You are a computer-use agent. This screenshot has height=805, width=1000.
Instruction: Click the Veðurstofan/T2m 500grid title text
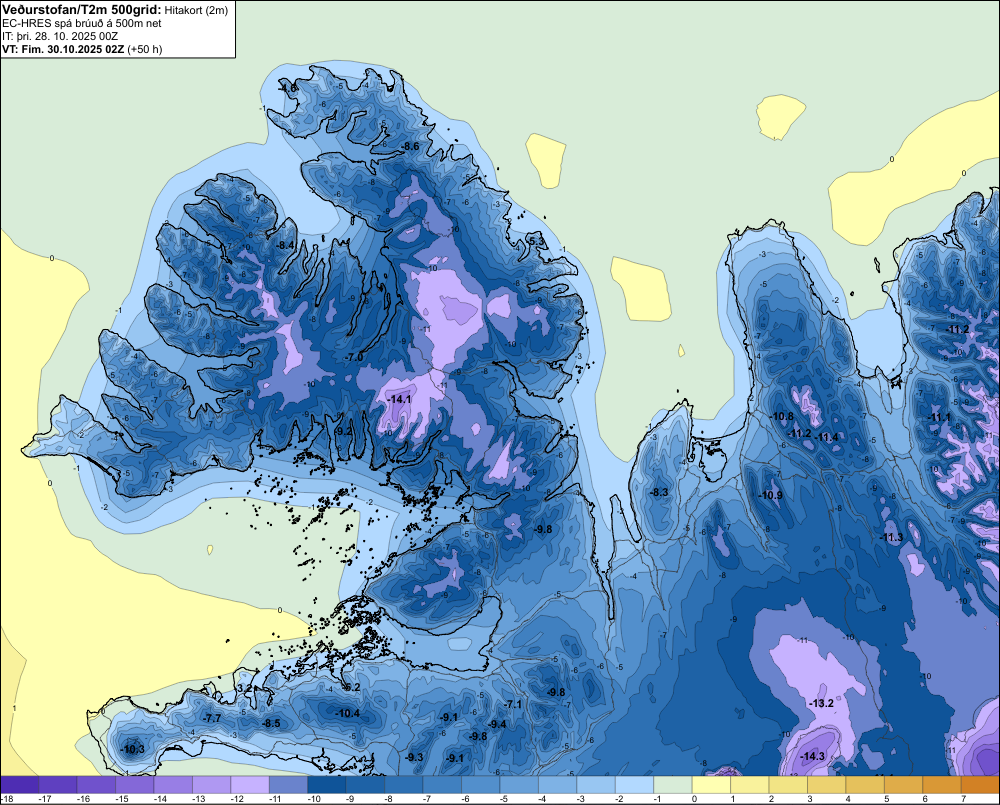pos(81,9)
